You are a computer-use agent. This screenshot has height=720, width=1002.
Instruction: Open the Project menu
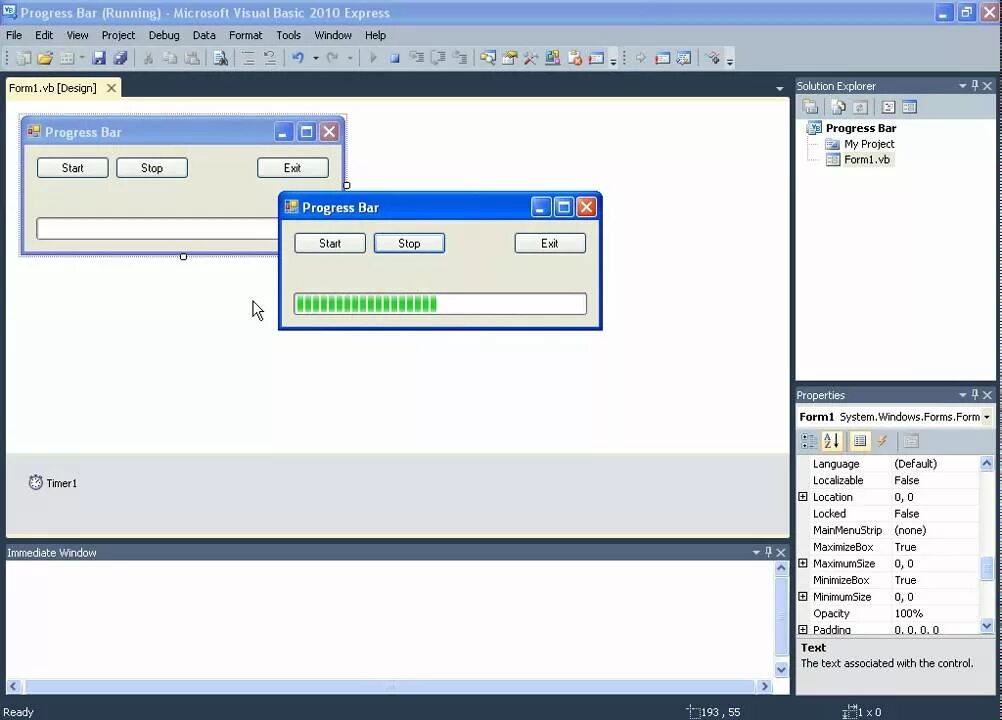118,35
